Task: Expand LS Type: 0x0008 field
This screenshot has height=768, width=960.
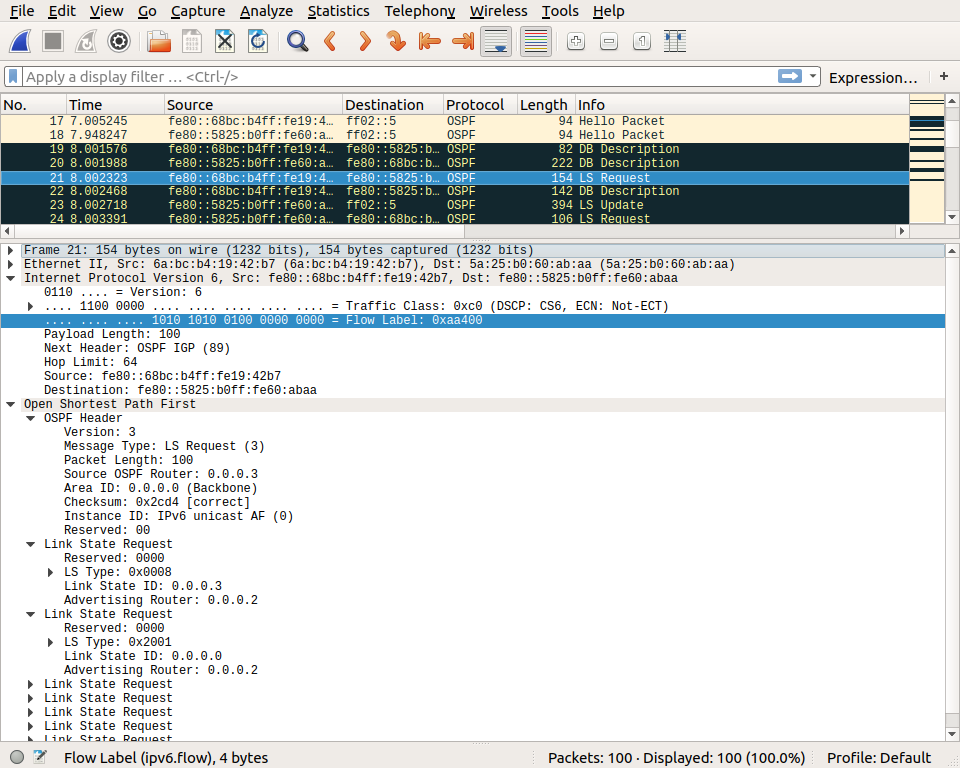Action: point(51,572)
